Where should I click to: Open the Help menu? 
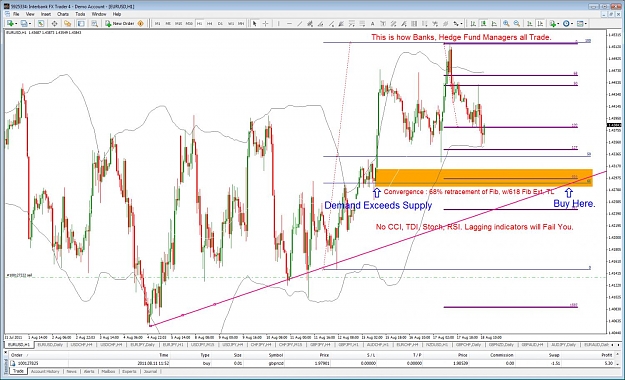116,14
